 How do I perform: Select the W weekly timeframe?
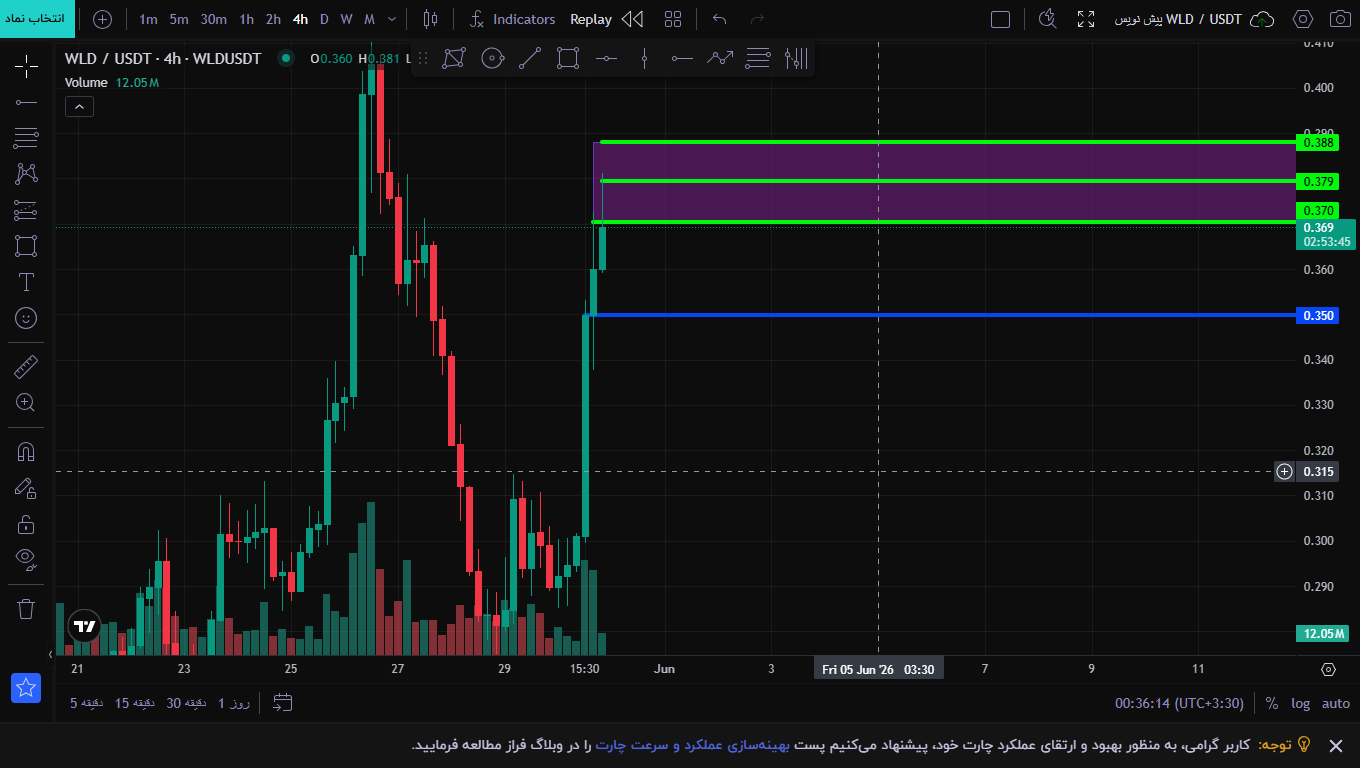[346, 19]
